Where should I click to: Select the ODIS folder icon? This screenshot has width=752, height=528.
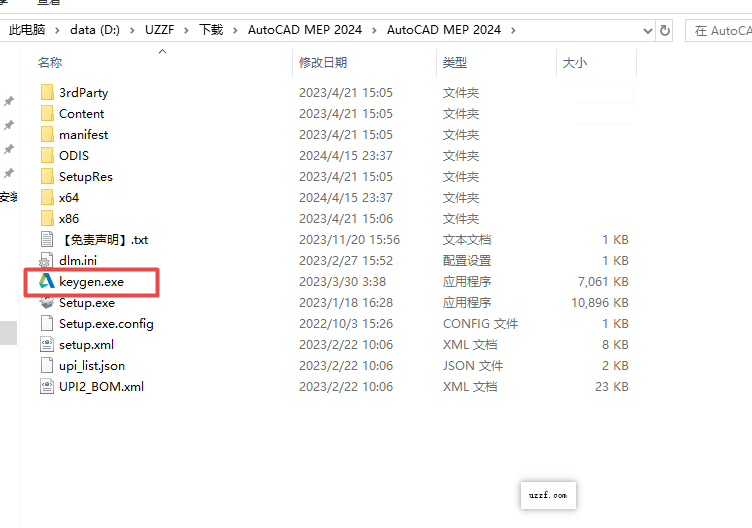point(47,155)
